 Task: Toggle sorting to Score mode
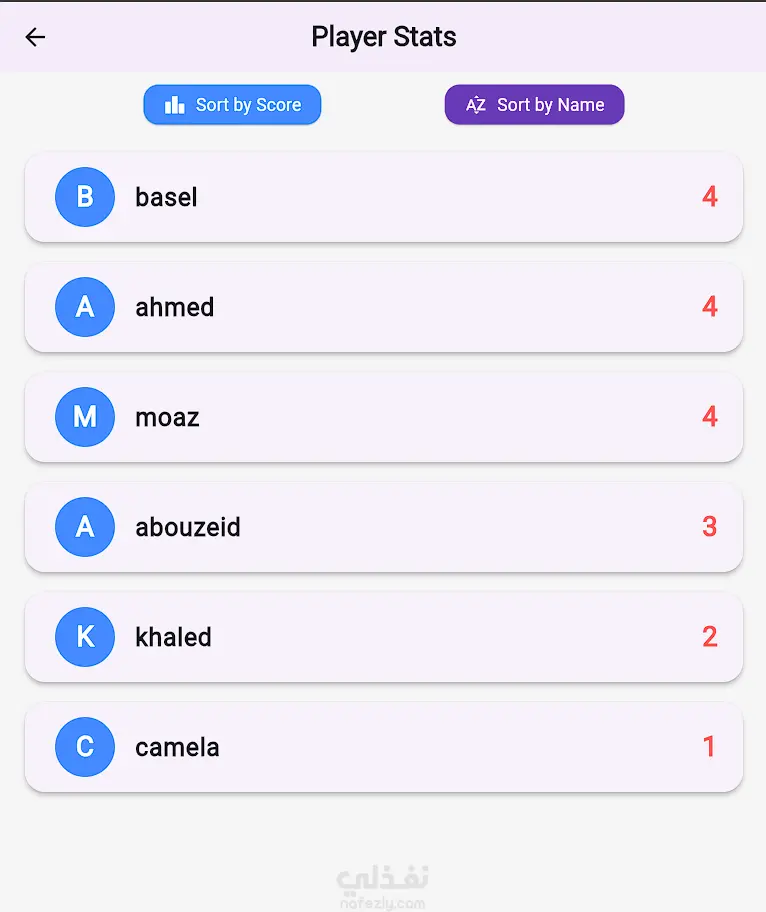click(232, 104)
